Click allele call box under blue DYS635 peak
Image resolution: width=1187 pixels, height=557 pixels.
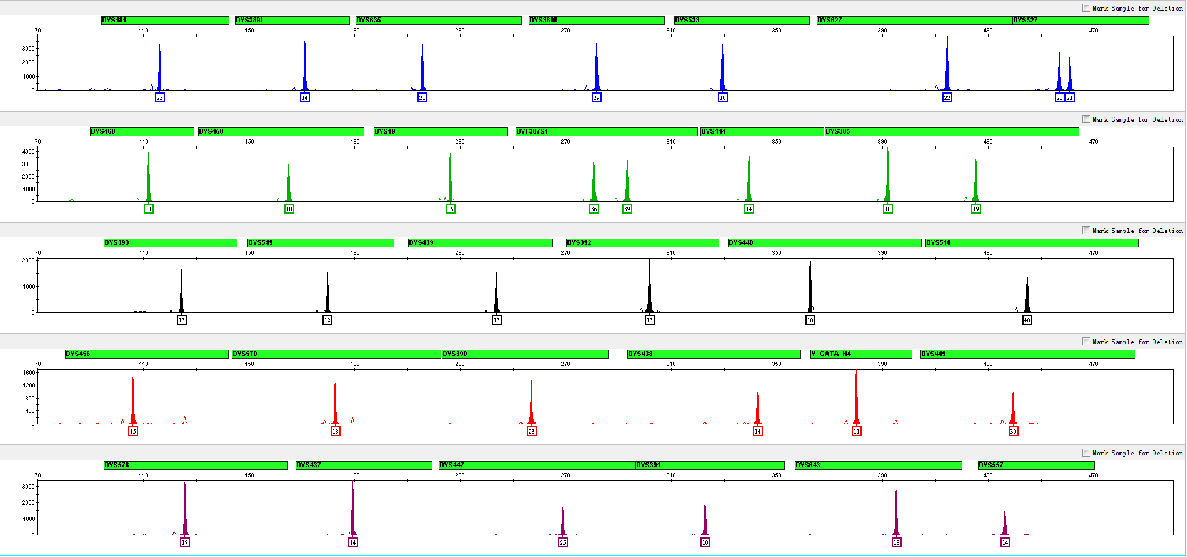click(x=422, y=98)
